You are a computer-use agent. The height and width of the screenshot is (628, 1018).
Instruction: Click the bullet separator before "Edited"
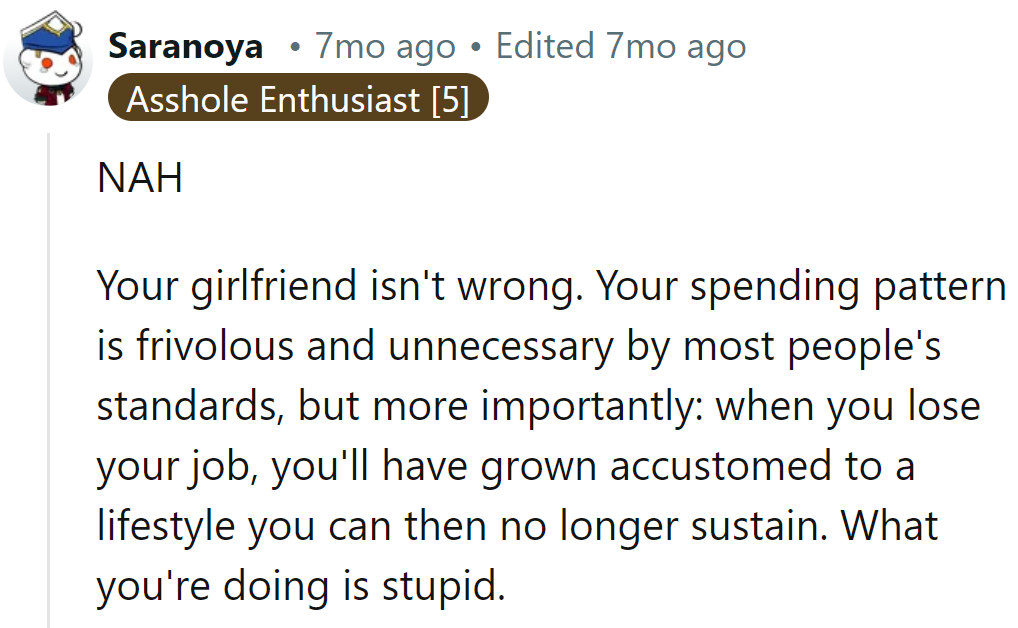pos(475,47)
